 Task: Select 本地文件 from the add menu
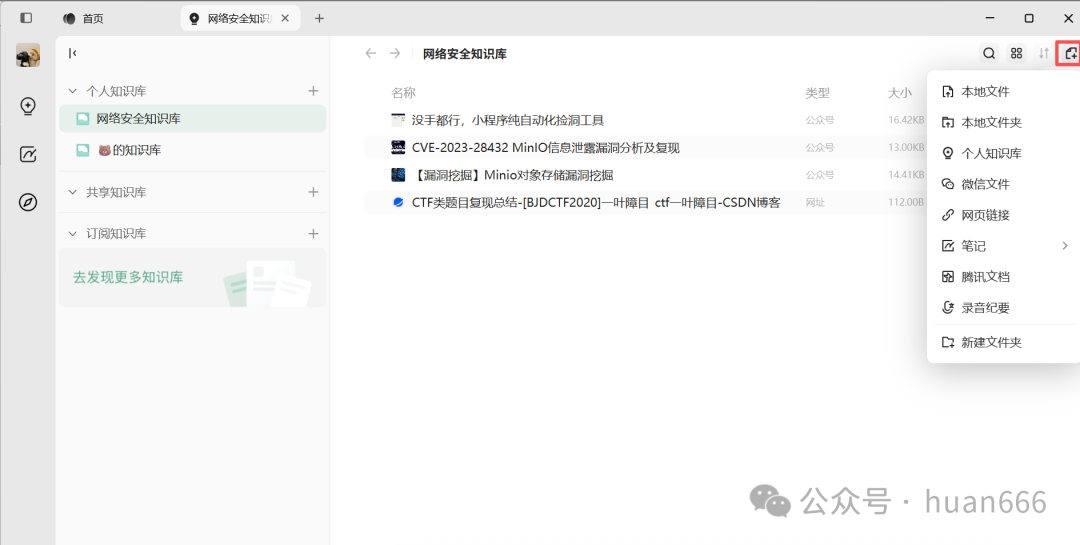click(x=985, y=92)
